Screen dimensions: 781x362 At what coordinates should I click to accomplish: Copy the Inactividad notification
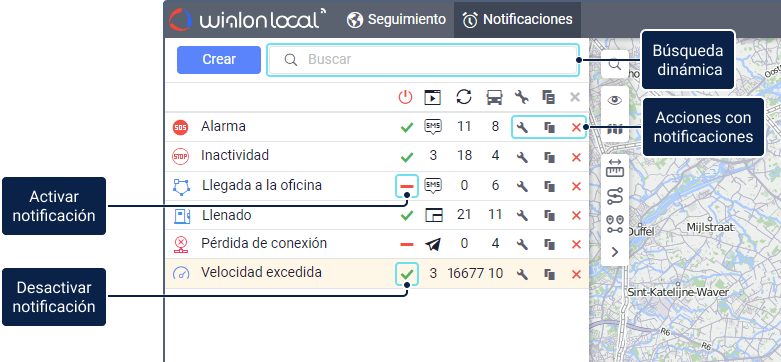pos(549,157)
